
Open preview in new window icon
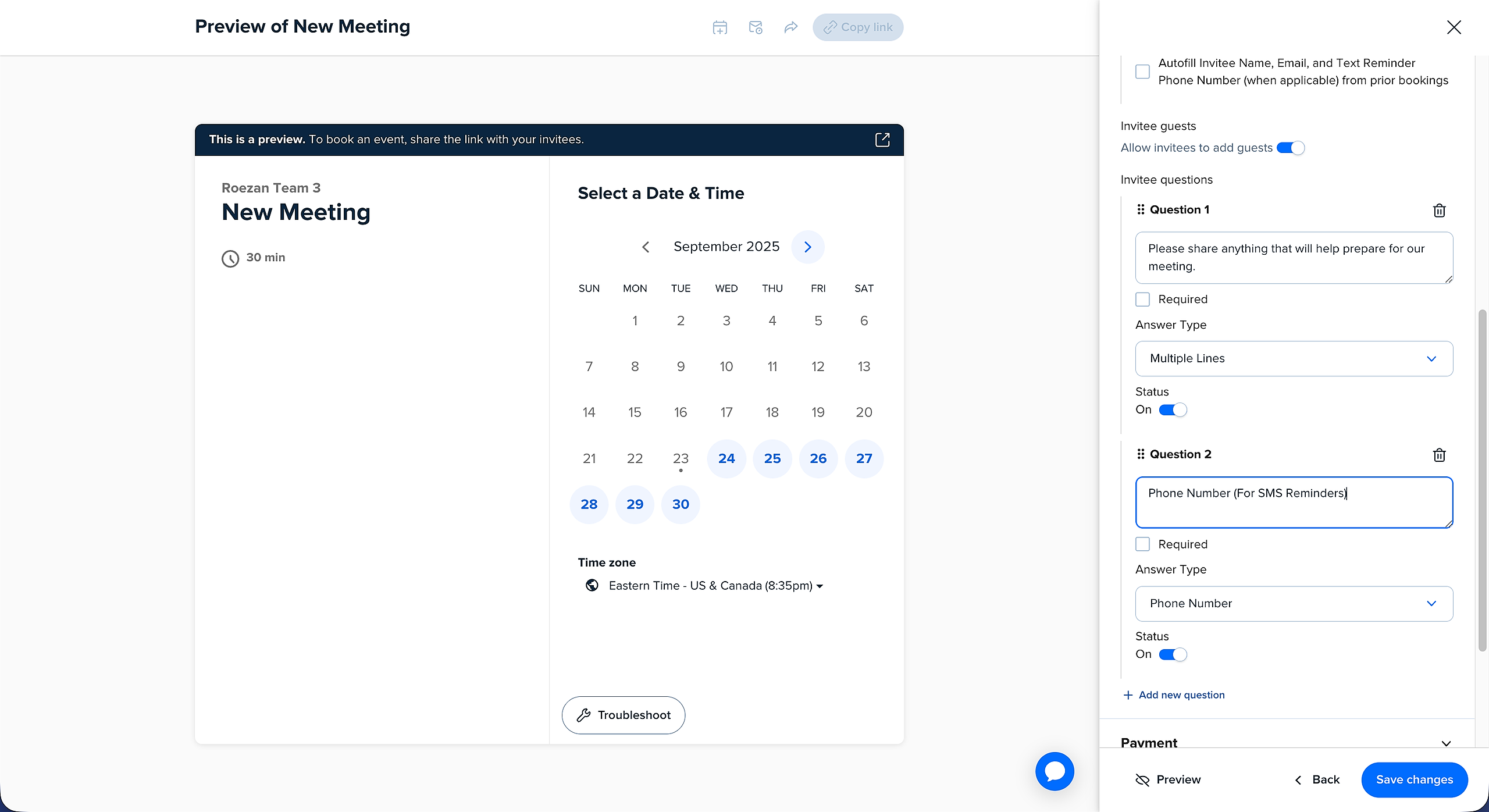[882, 140]
